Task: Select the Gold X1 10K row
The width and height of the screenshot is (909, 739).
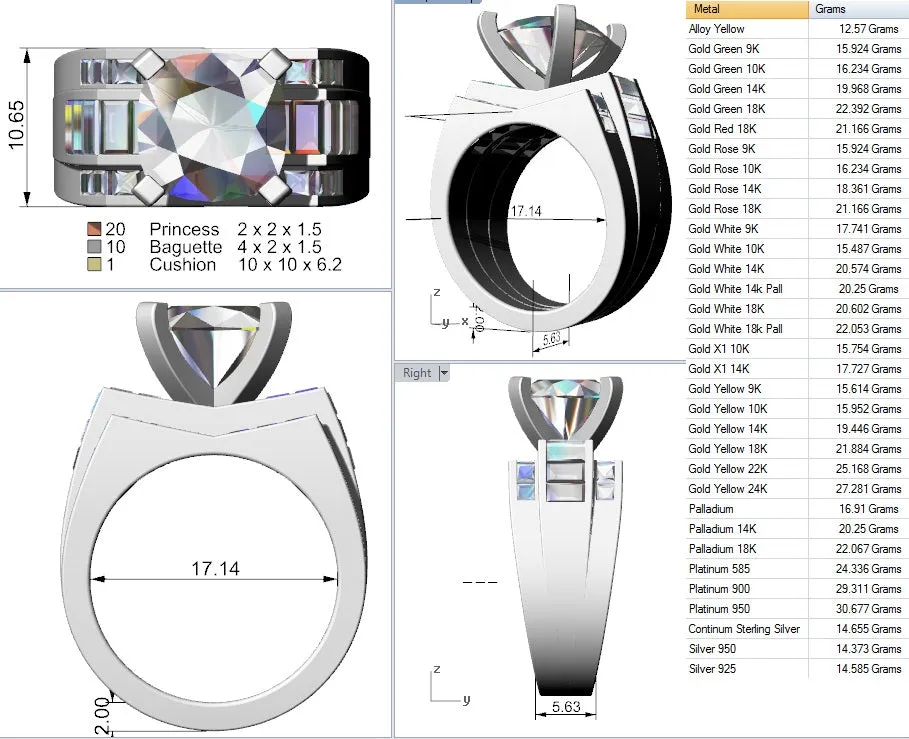Action: pyautogui.click(x=797, y=349)
